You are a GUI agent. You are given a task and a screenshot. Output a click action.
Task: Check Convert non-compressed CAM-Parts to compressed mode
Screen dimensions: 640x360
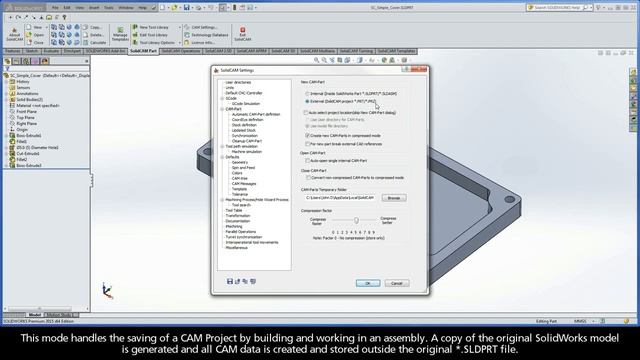pyautogui.click(x=308, y=178)
